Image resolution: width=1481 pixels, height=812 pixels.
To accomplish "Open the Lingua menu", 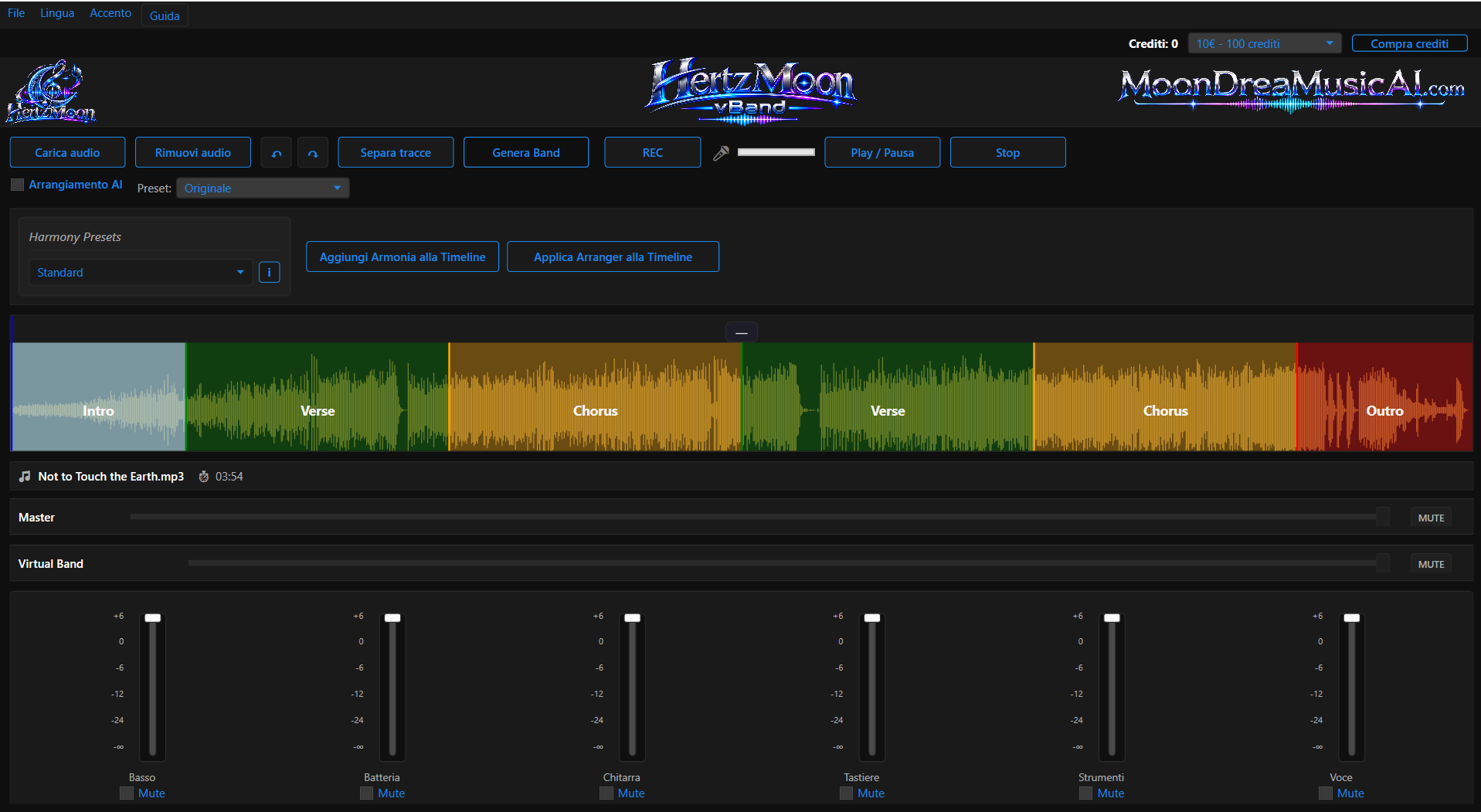I will click(x=57, y=13).
